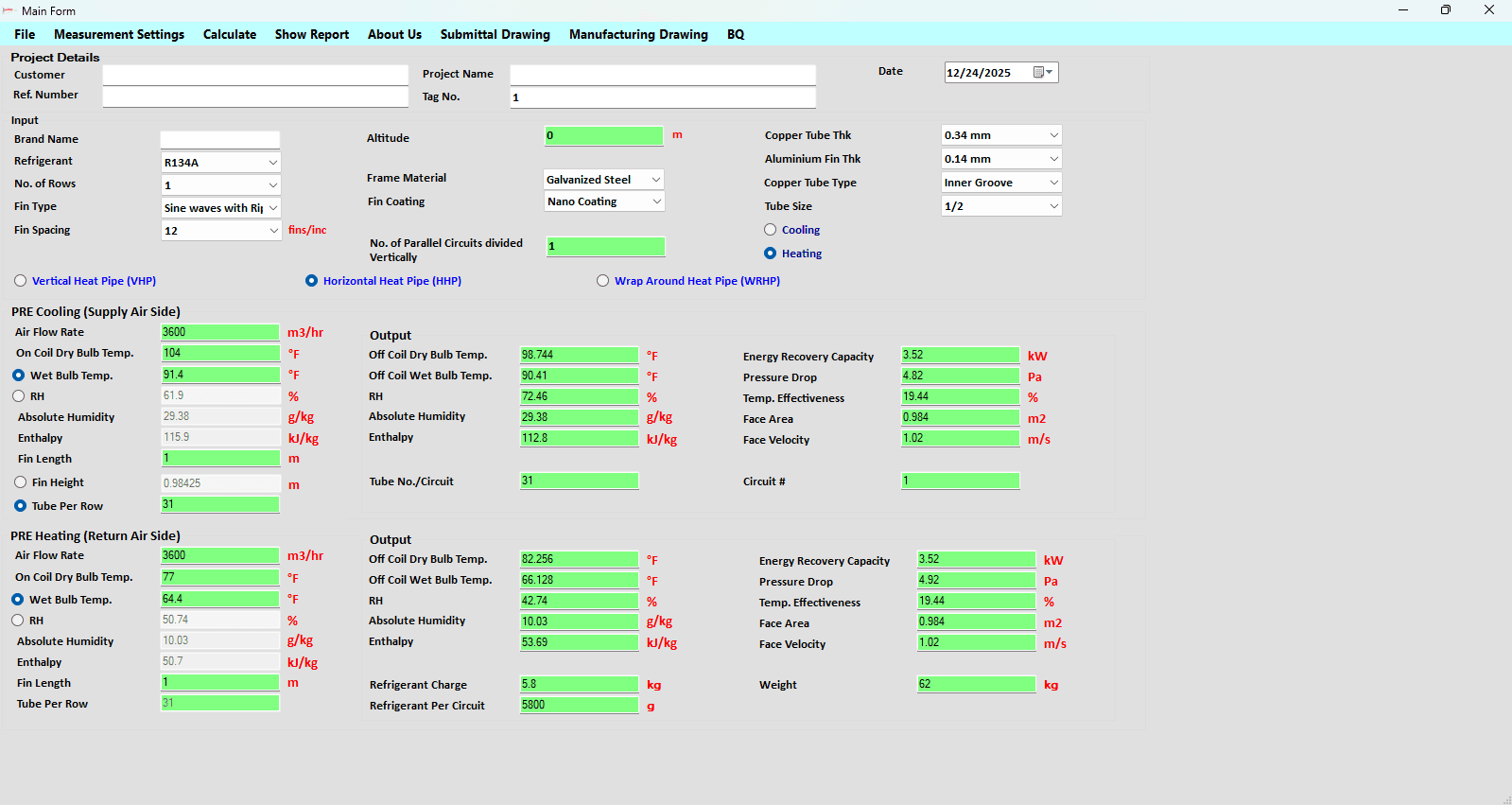Click the Supply Air Flow Rate field
The height and width of the screenshot is (805, 1512).
pyautogui.click(x=220, y=332)
